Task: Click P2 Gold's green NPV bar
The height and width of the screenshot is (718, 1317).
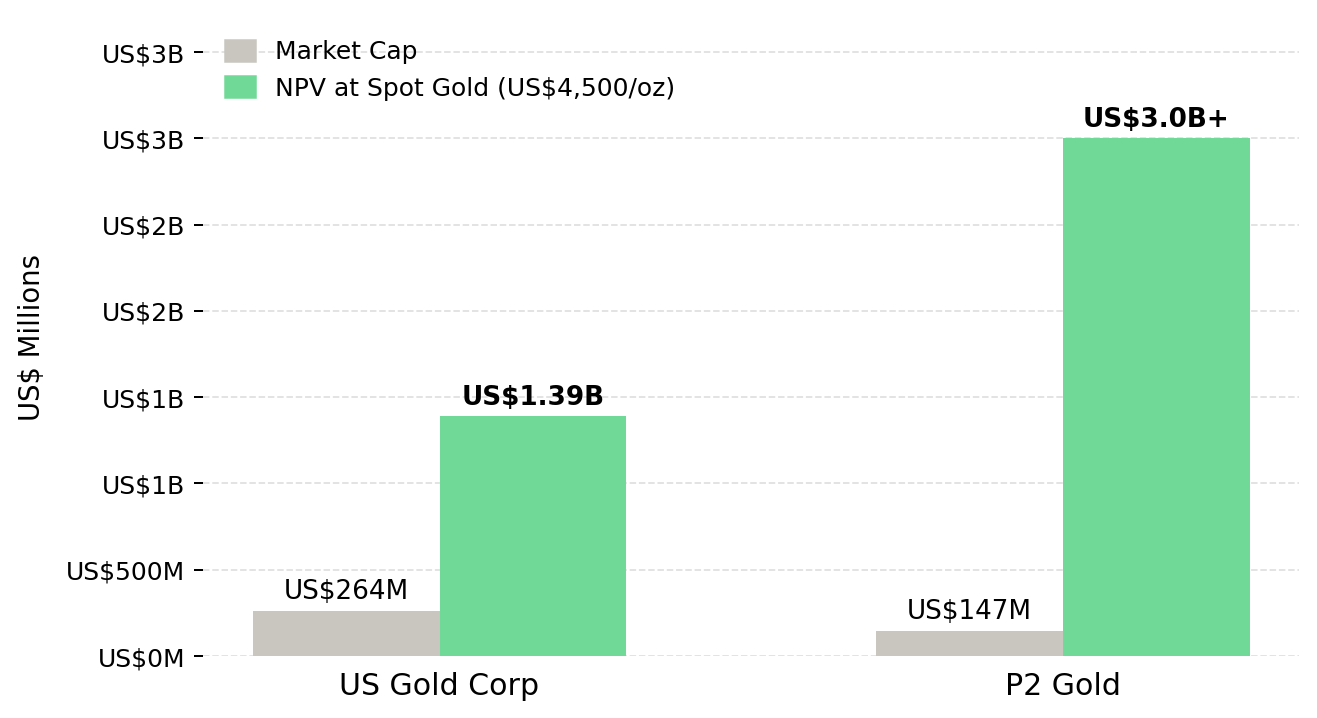Action: (x=1156, y=397)
